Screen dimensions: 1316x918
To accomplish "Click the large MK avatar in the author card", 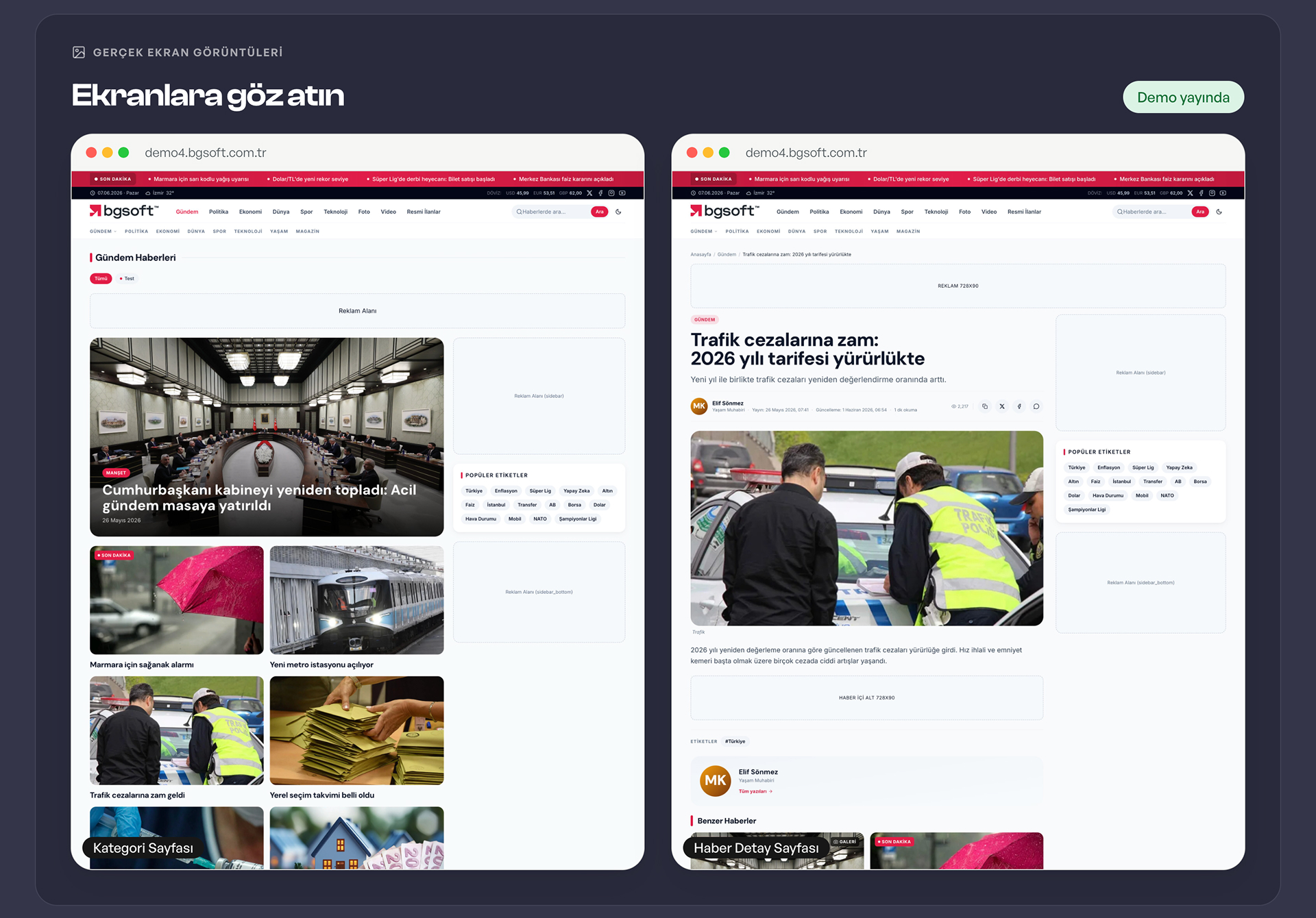I will coord(715,780).
